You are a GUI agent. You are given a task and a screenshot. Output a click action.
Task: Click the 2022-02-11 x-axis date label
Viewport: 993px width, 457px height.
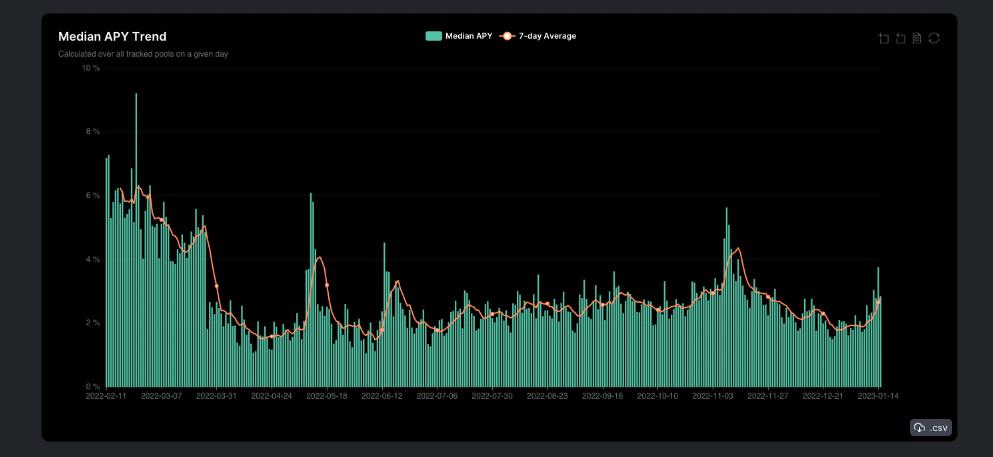[106, 396]
